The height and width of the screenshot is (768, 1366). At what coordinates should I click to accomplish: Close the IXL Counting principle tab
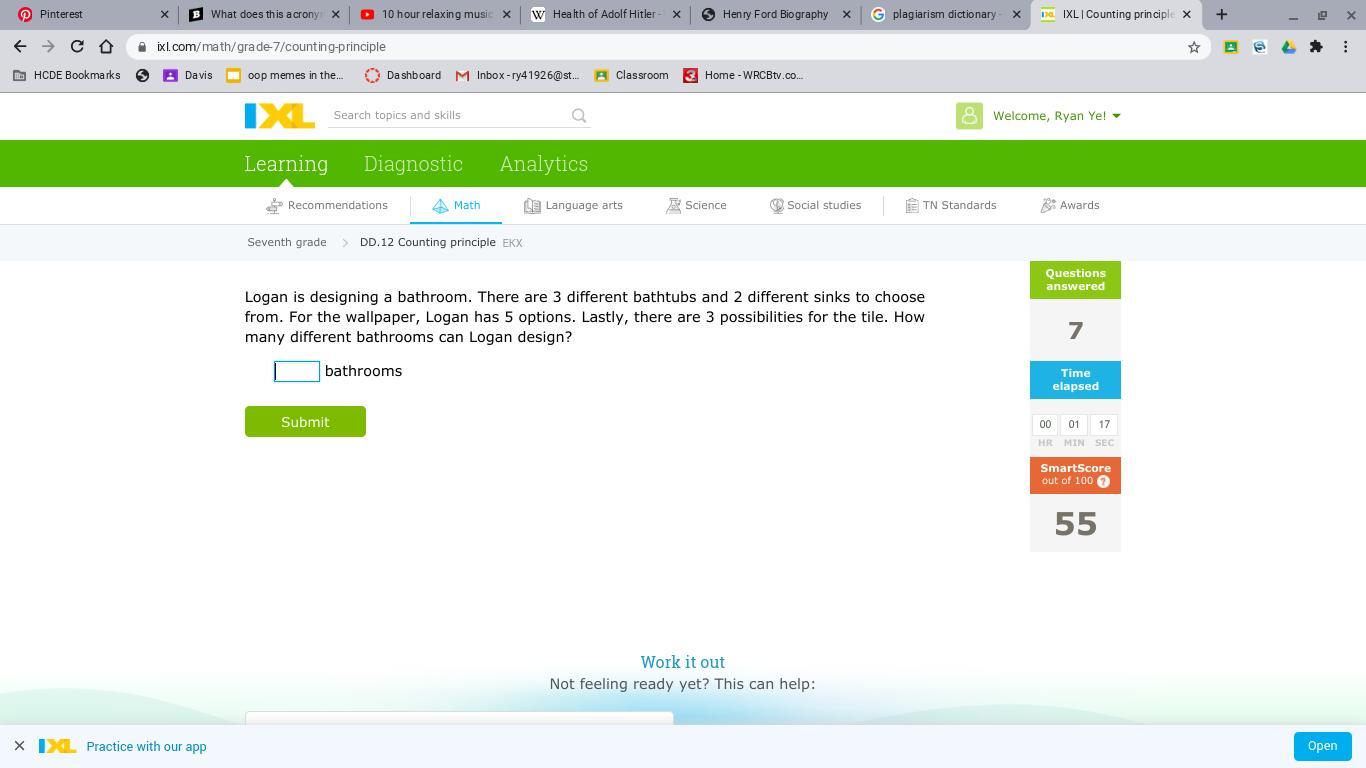click(1187, 15)
